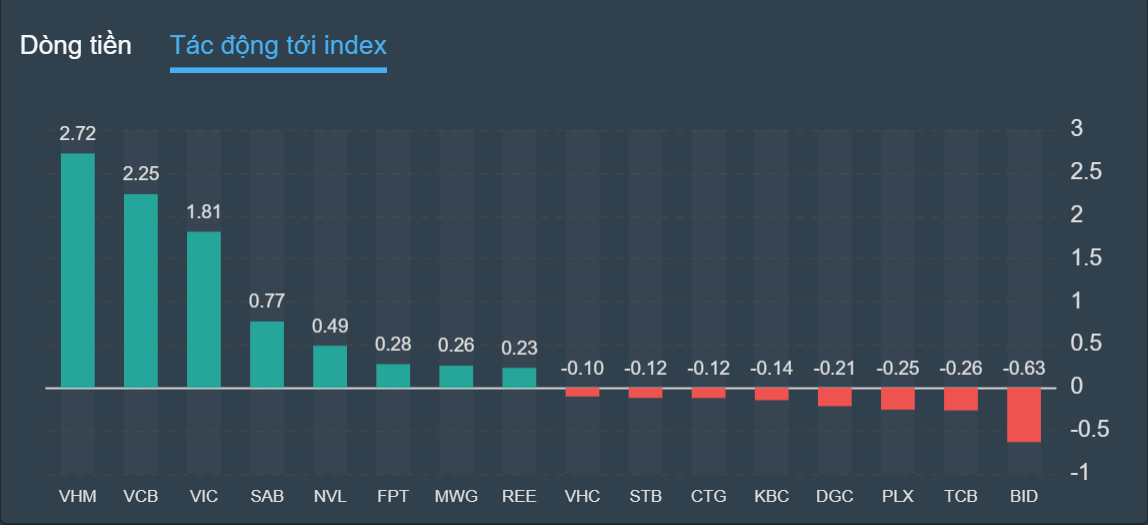Image resolution: width=1148 pixels, height=525 pixels.
Task: Click the VCB green bar
Action: click(141, 290)
